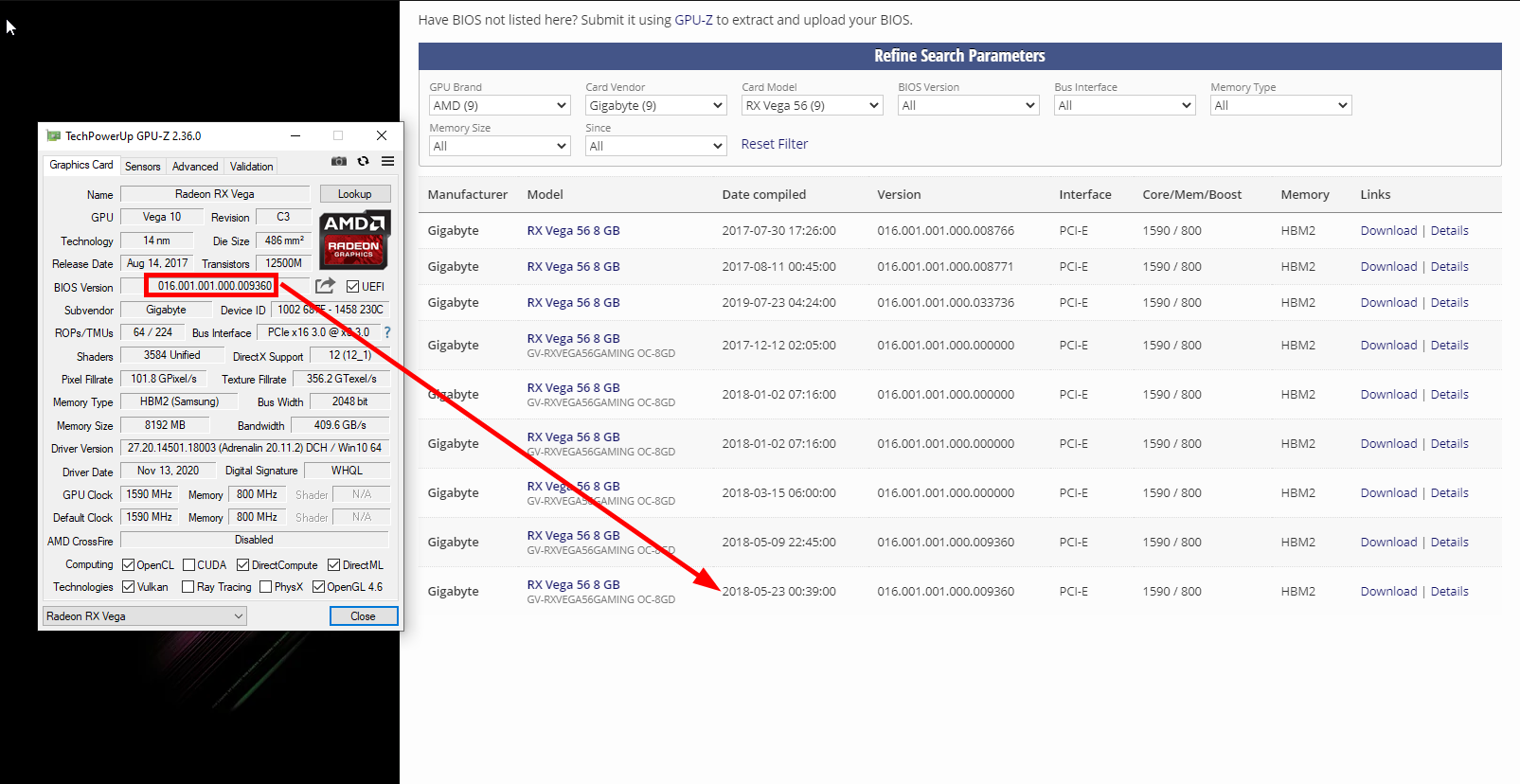The width and height of the screenshot is (1520, 784).
Task: Open the GPU Brand dropdown
Action: coord(499,105)
